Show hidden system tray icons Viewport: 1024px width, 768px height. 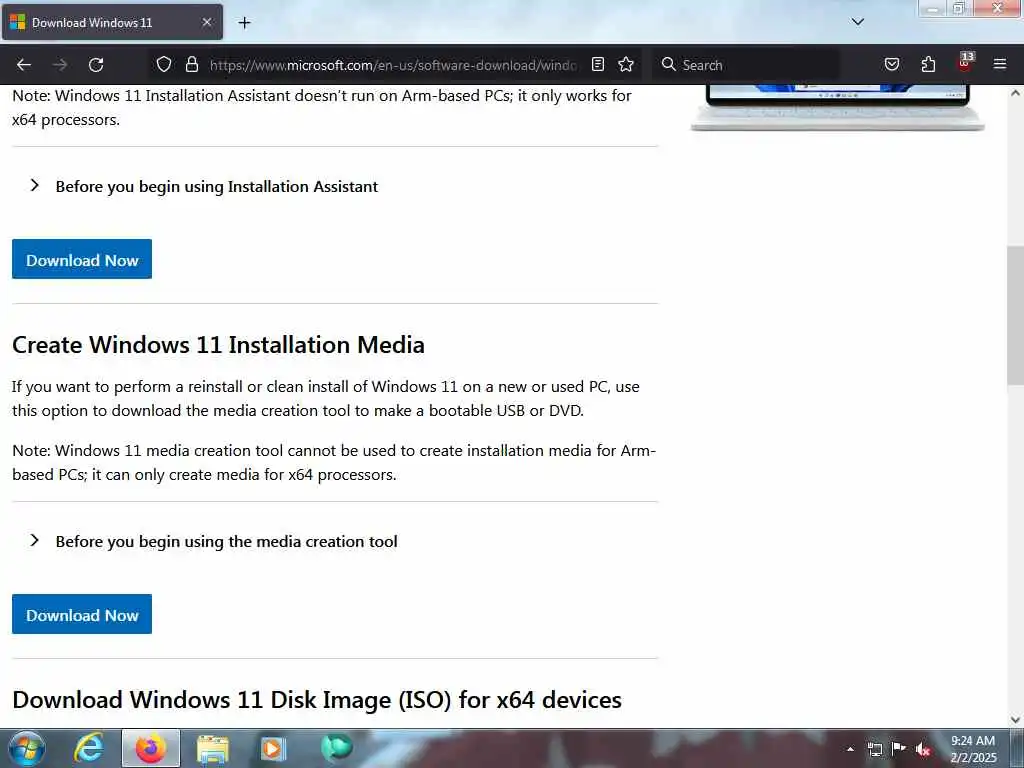tap(850, 749)
